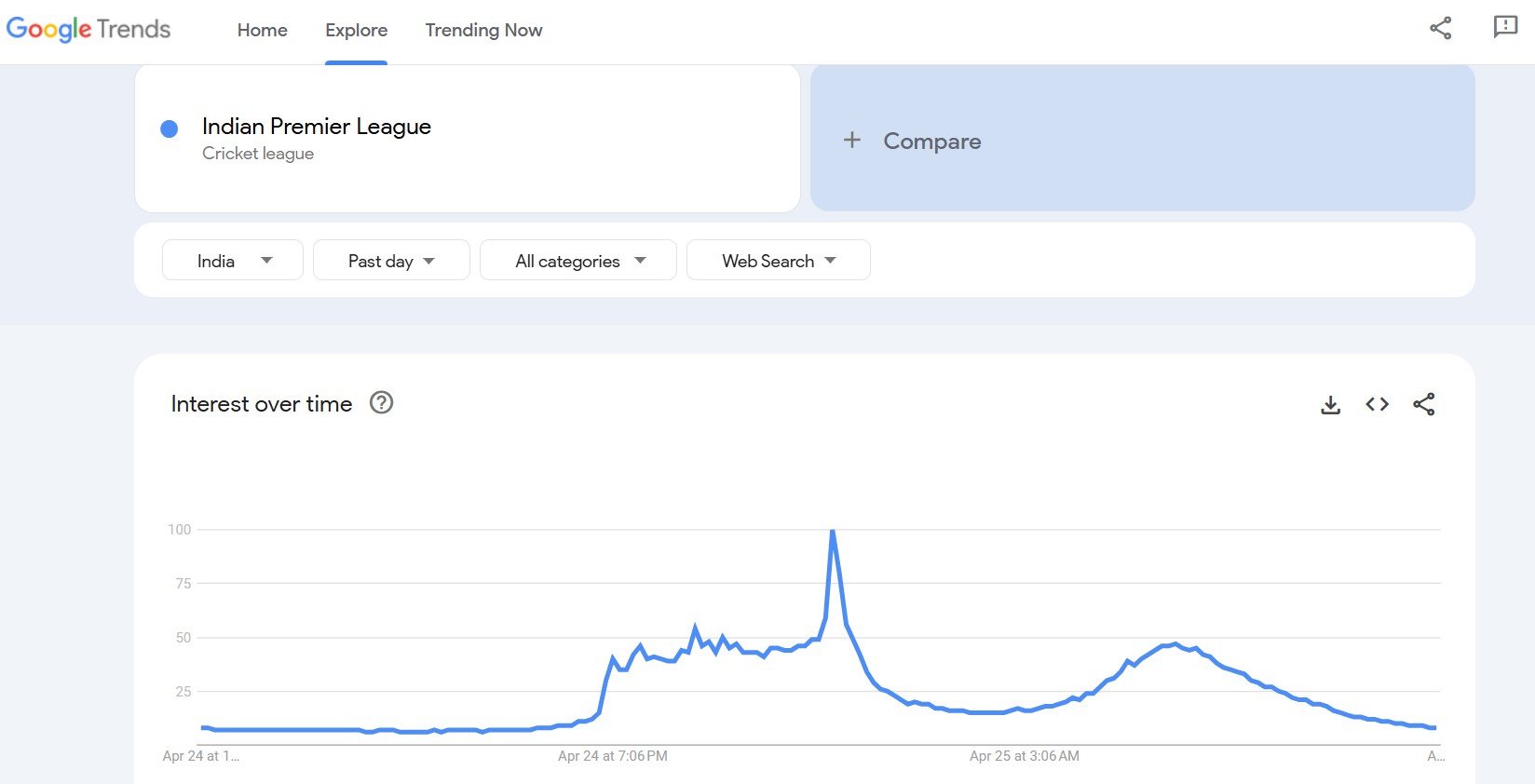Download the Interest over time CSV
Image resolution: width=1535 pixels, height=784 pixels.
click(x=1330, y=404)
